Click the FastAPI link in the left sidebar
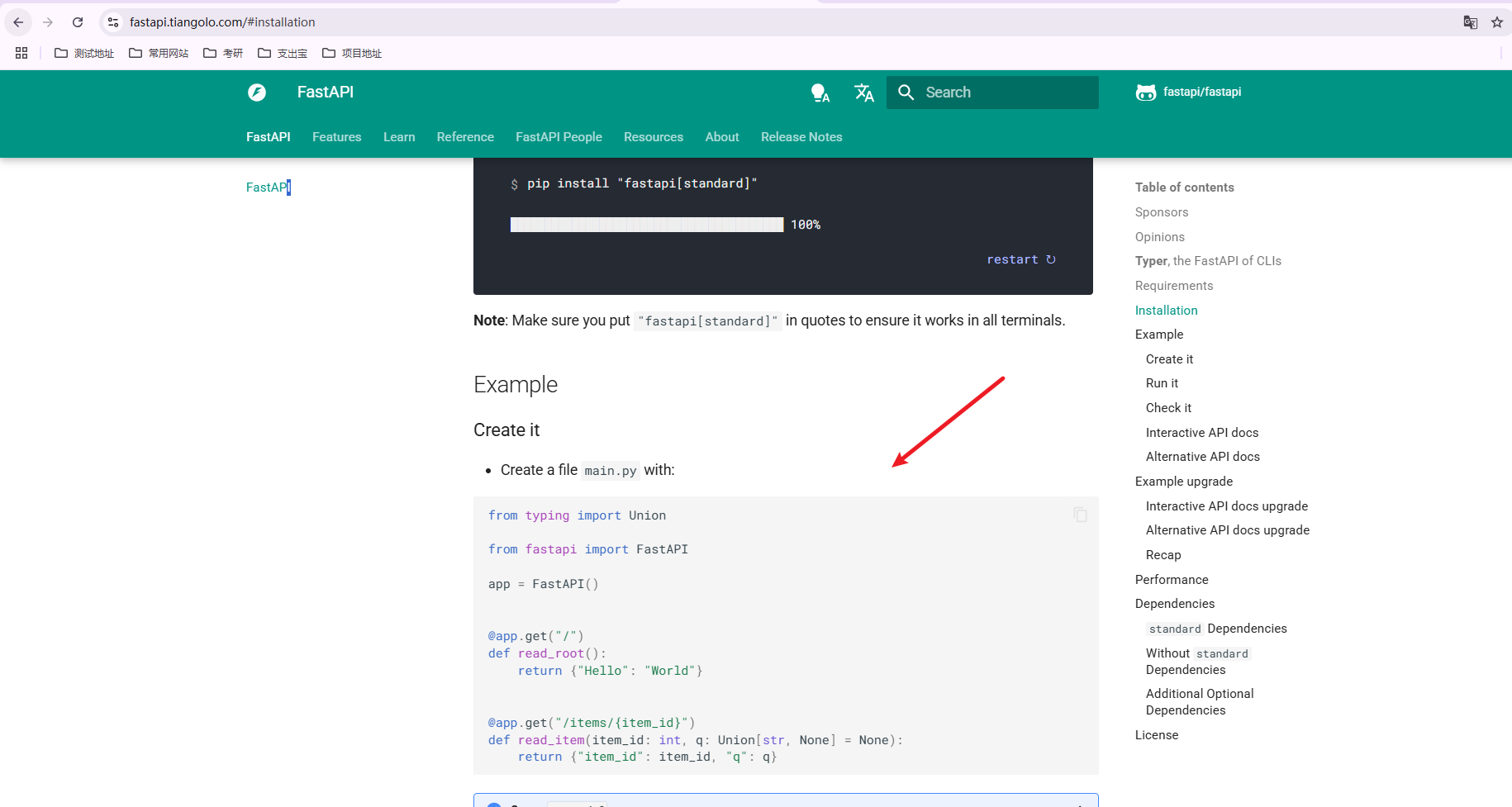Screen dimensions: 1512x807 coord(267,188)
